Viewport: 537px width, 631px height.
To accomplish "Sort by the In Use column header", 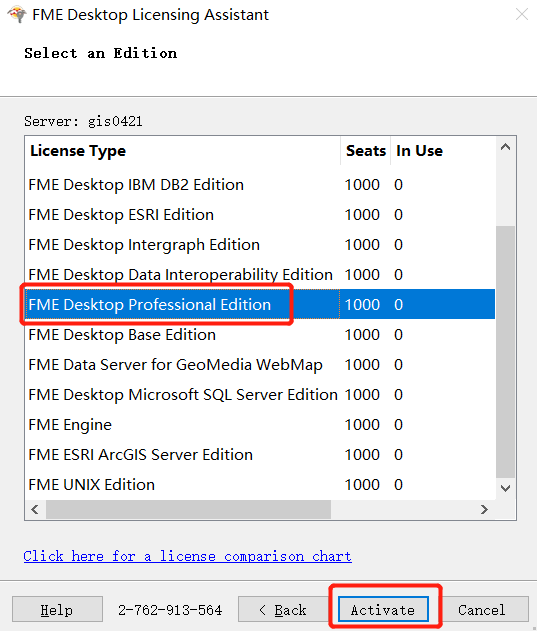I will pos(443,151).
